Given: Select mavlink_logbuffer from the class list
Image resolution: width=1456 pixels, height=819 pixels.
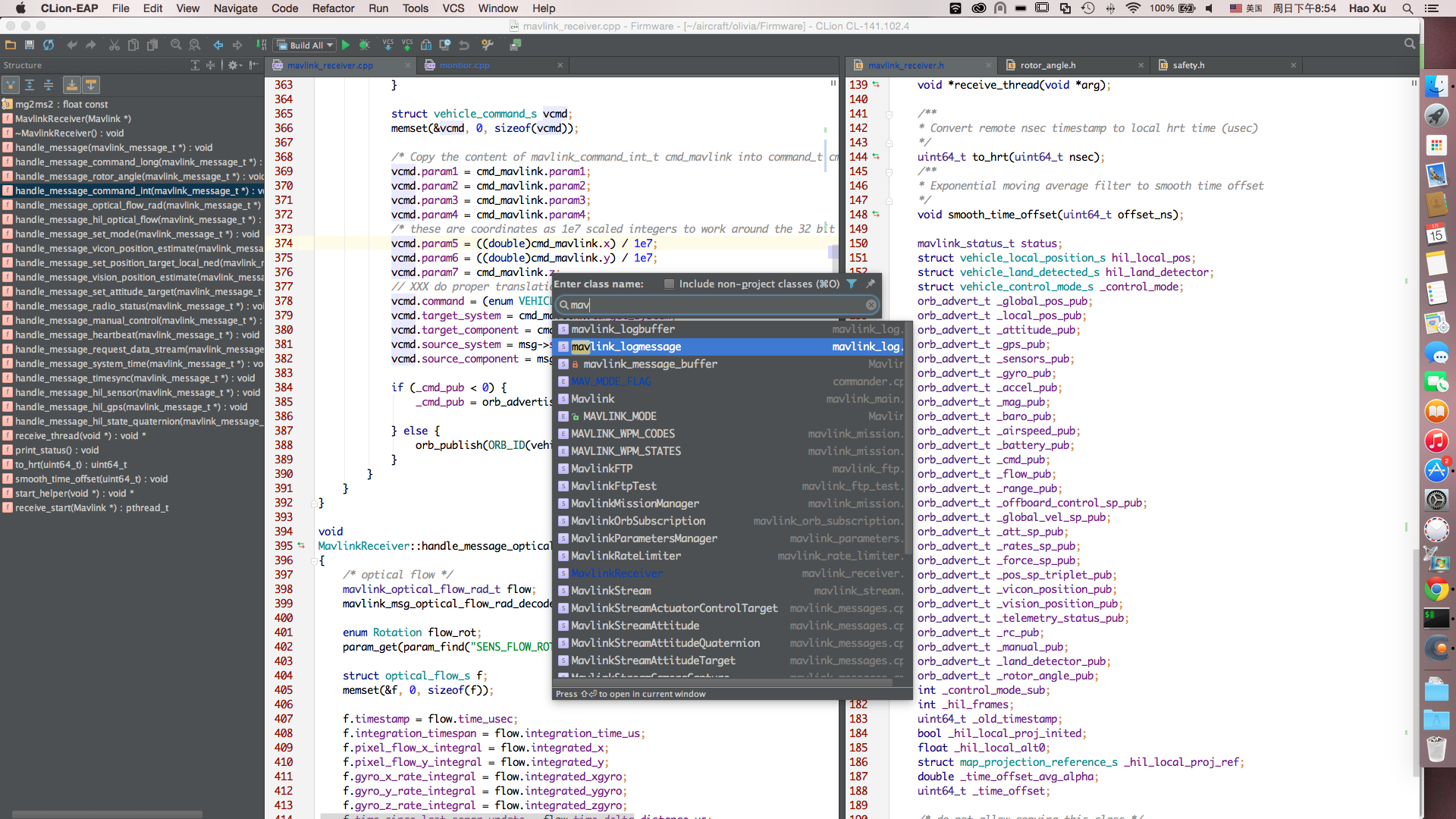Looking at the screenshot, I should pyautogui.click(x=625, y=329).
